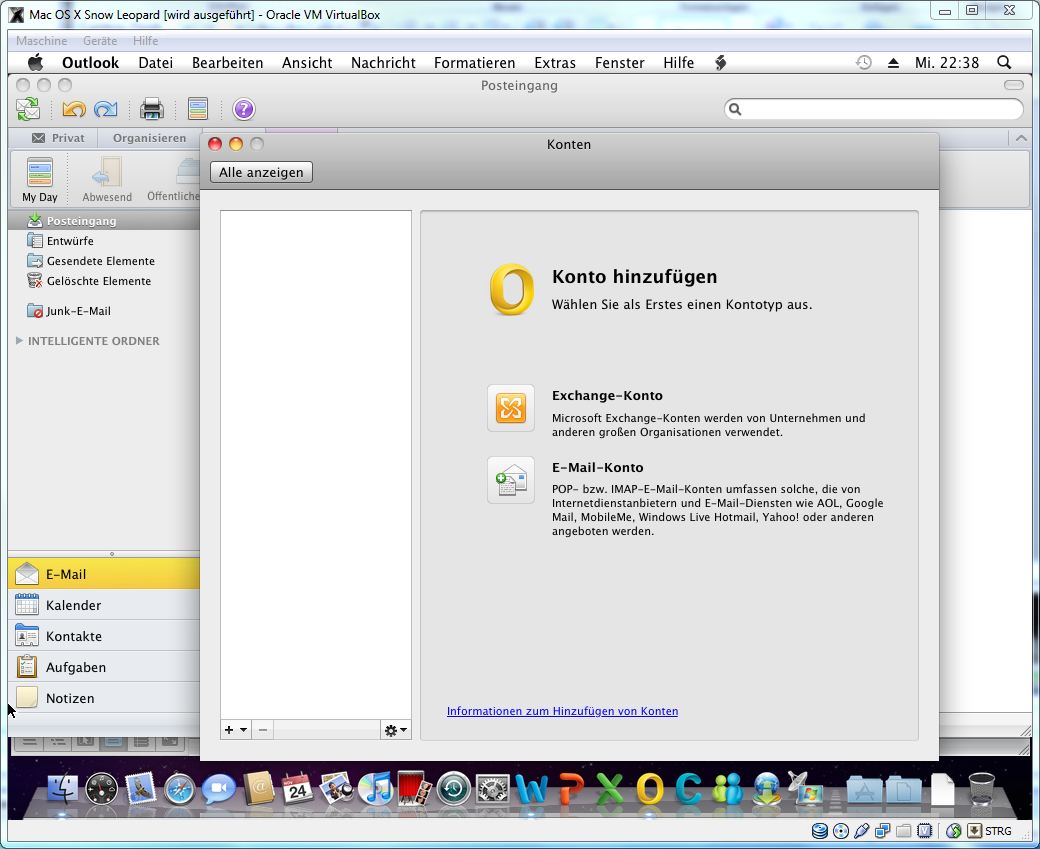Viewport: 1040px width, 849px height.
Task: Open Time Machine in the Dock
Action: tap(454, 789)
